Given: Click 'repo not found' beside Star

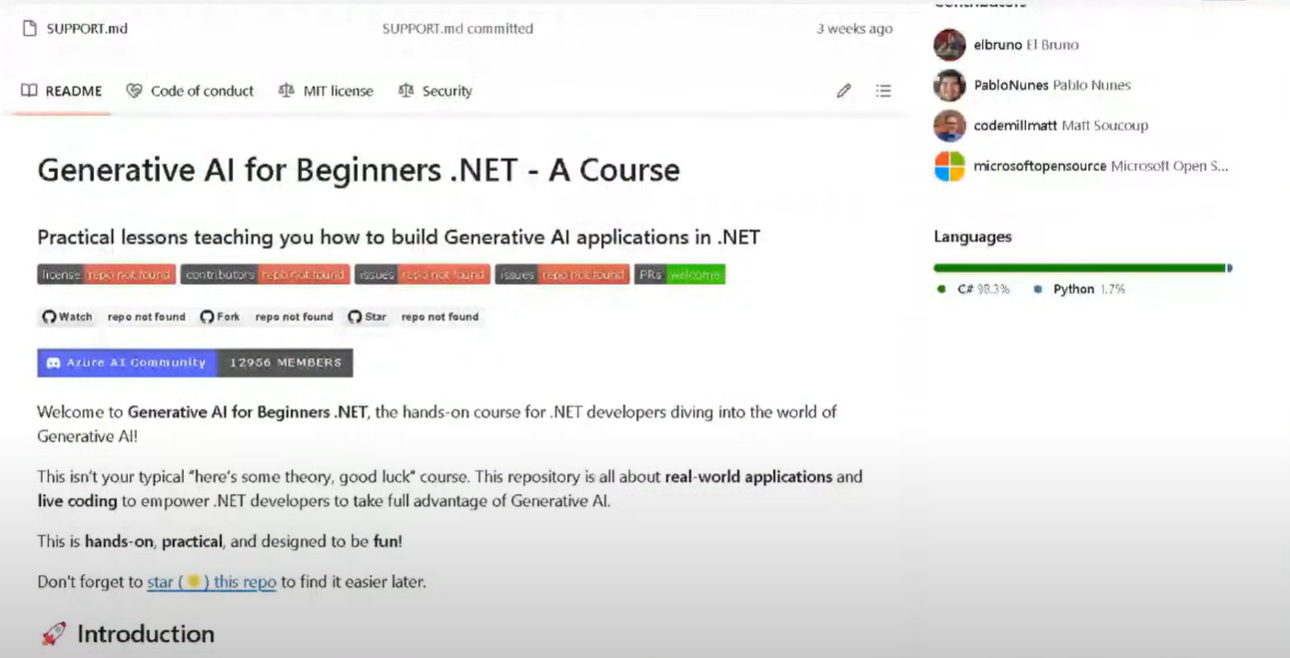Looking at the screenshot, I should pyautogui.click(x=440, y=317).
